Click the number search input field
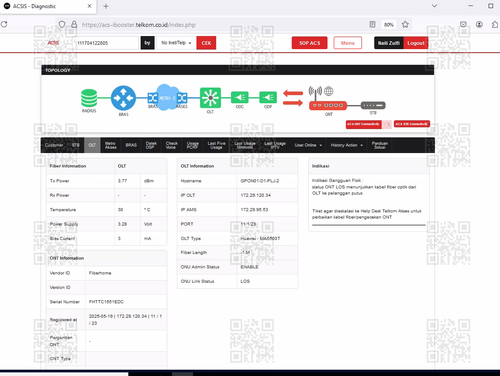 106,43
